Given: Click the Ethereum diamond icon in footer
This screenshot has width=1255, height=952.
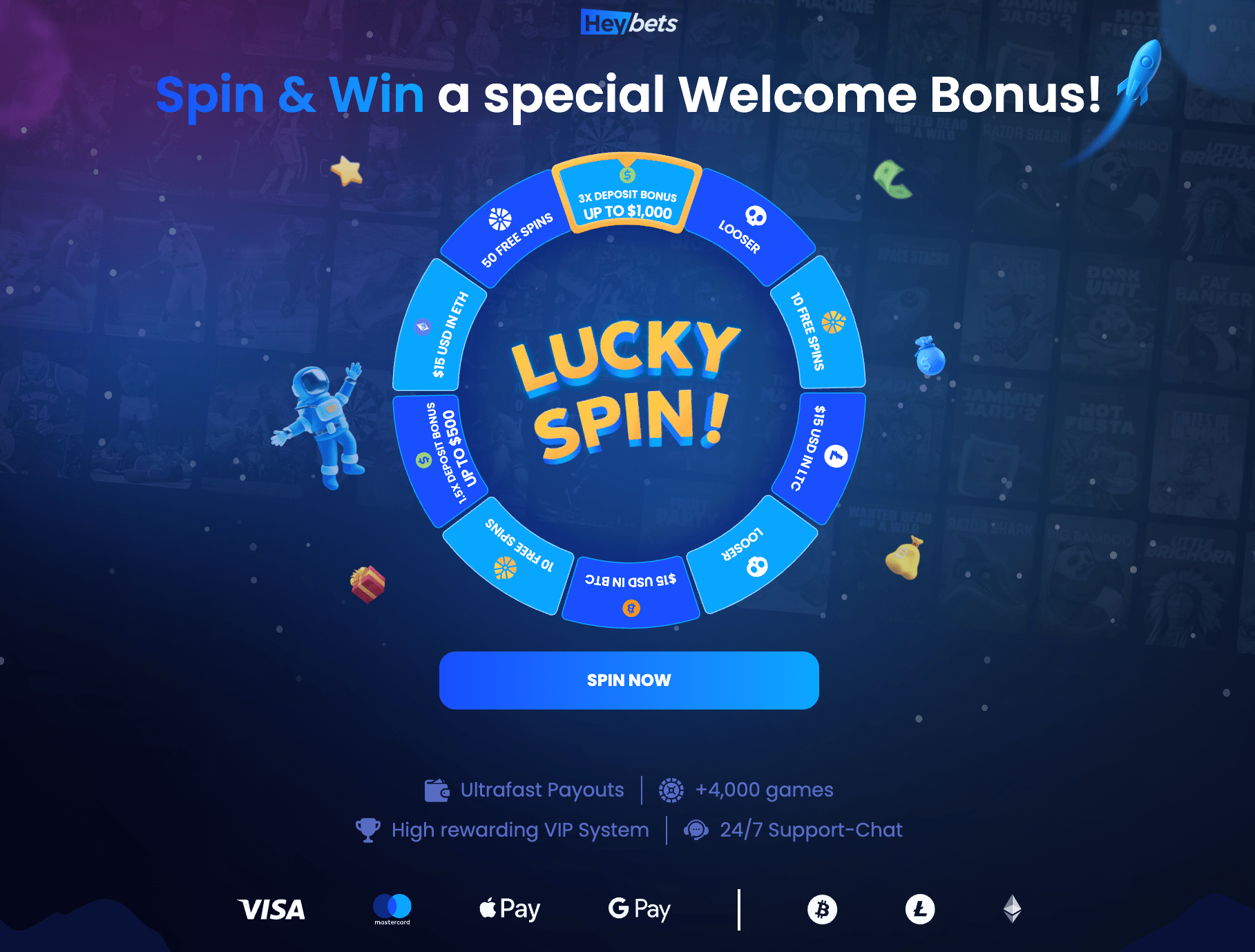Looking at the screenshot, I should 1012,909.
